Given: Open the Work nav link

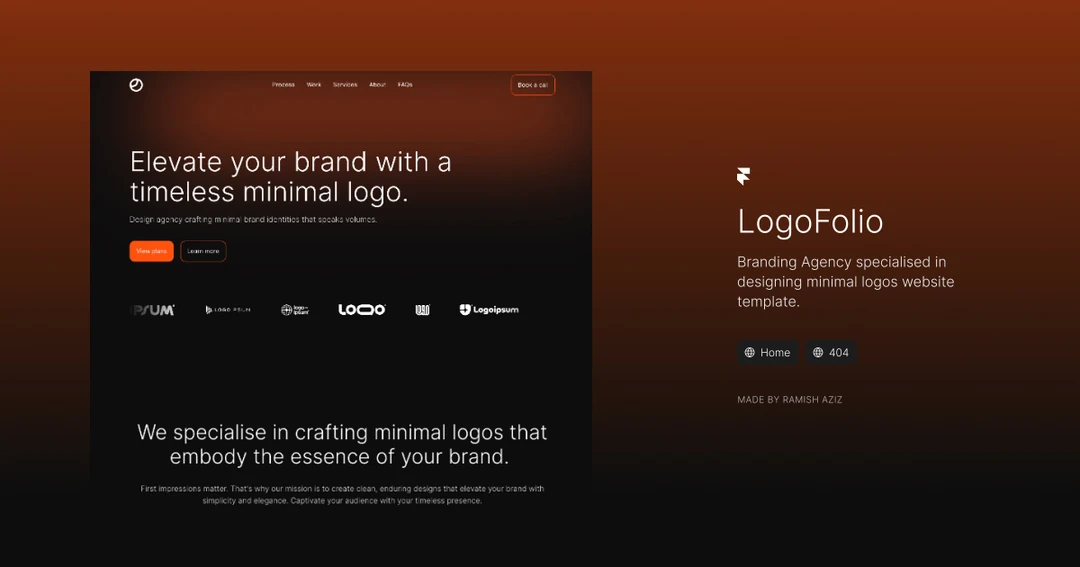Looking at the screenshot, I should pos(313,85).
